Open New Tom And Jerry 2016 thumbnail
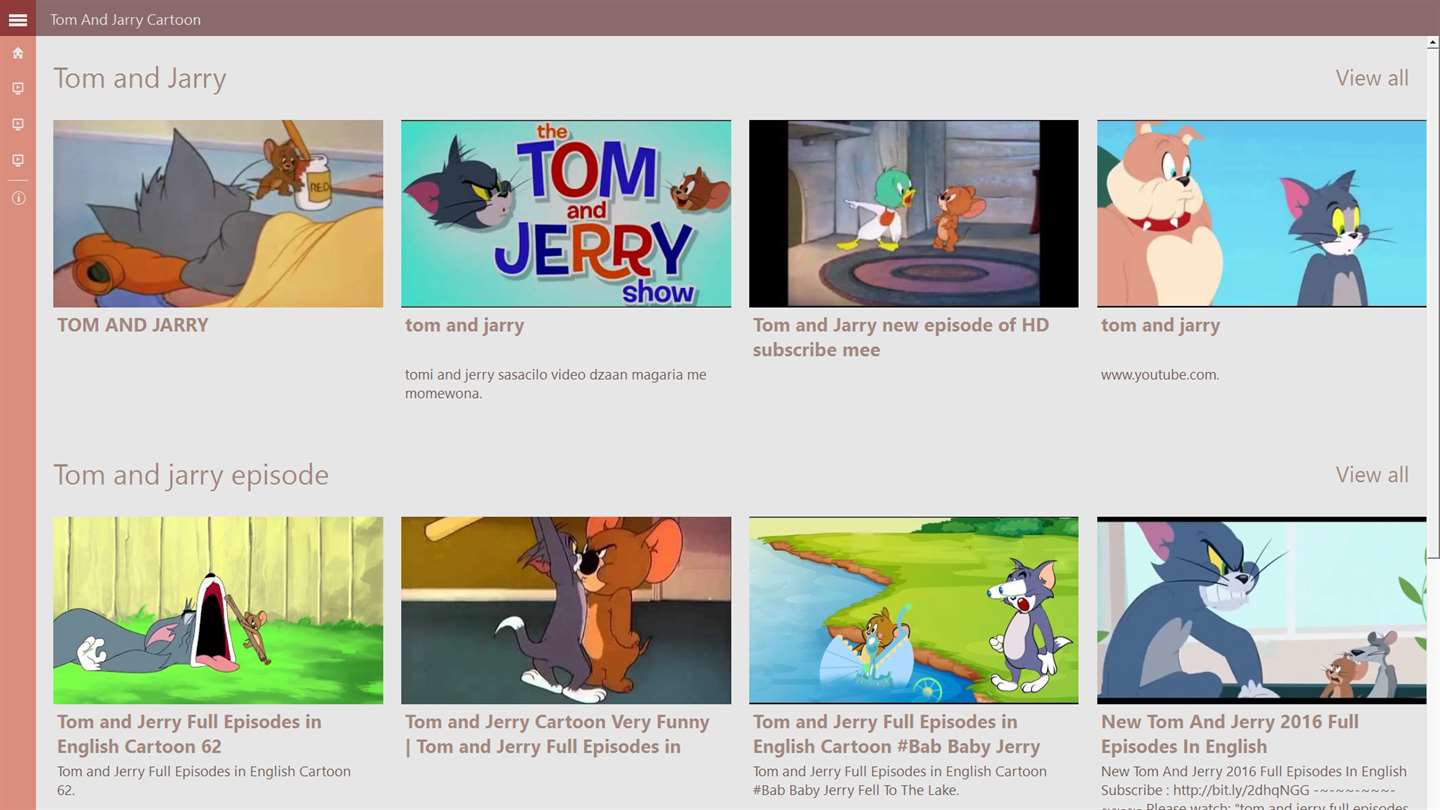This screenshot has height=810, width=1440. coord(1262,610)
